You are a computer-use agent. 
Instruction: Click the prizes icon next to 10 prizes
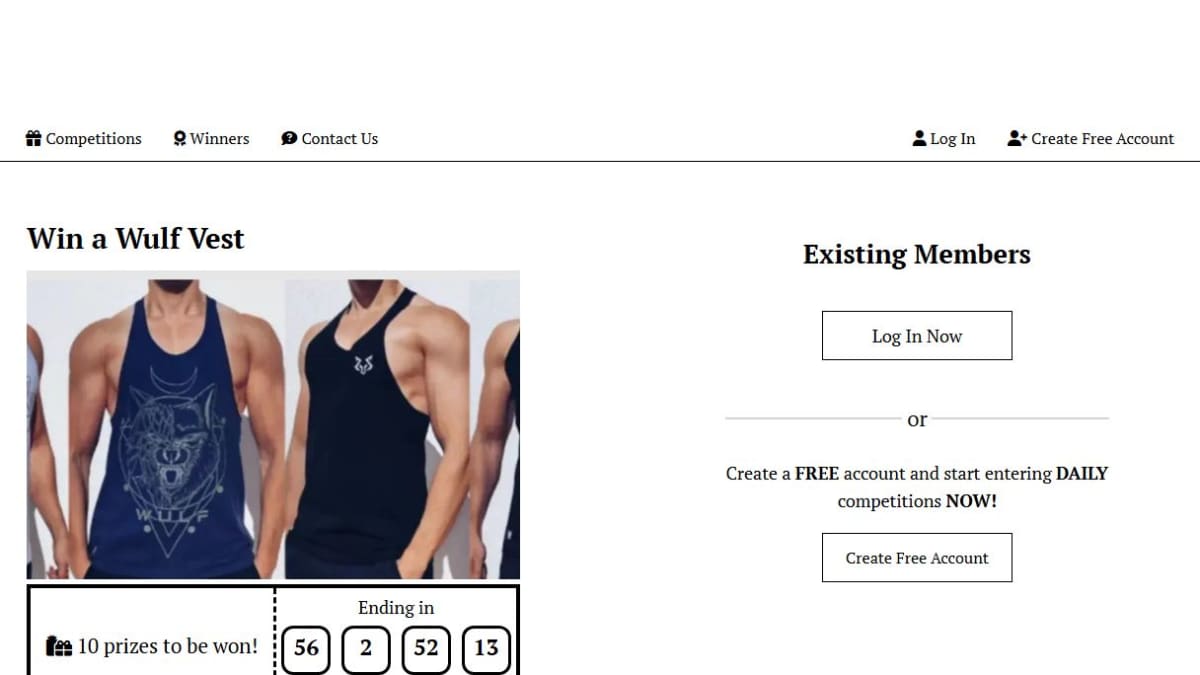[x=59, y=647]
